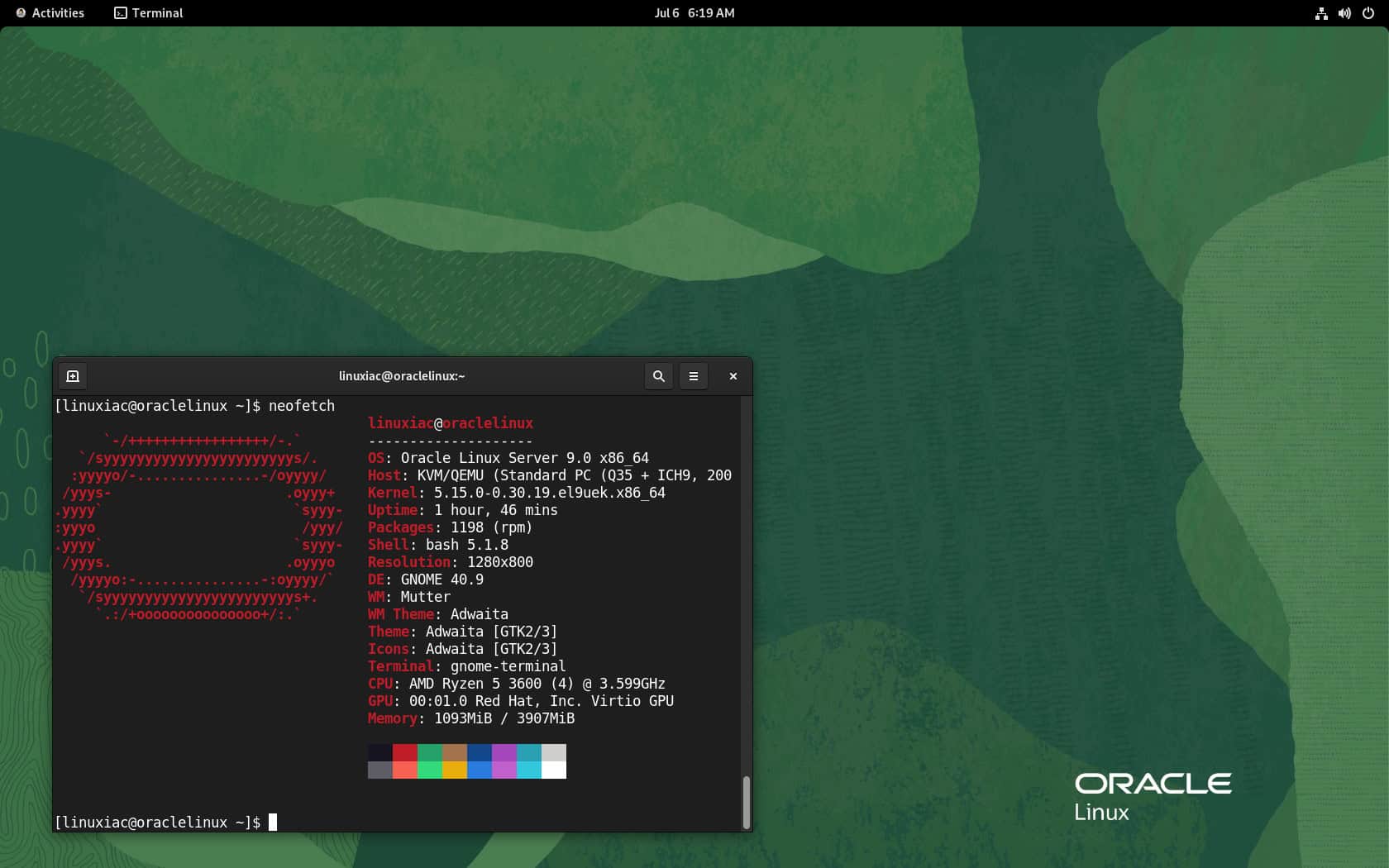Place cursor at the shell prompt

[273, 823]
